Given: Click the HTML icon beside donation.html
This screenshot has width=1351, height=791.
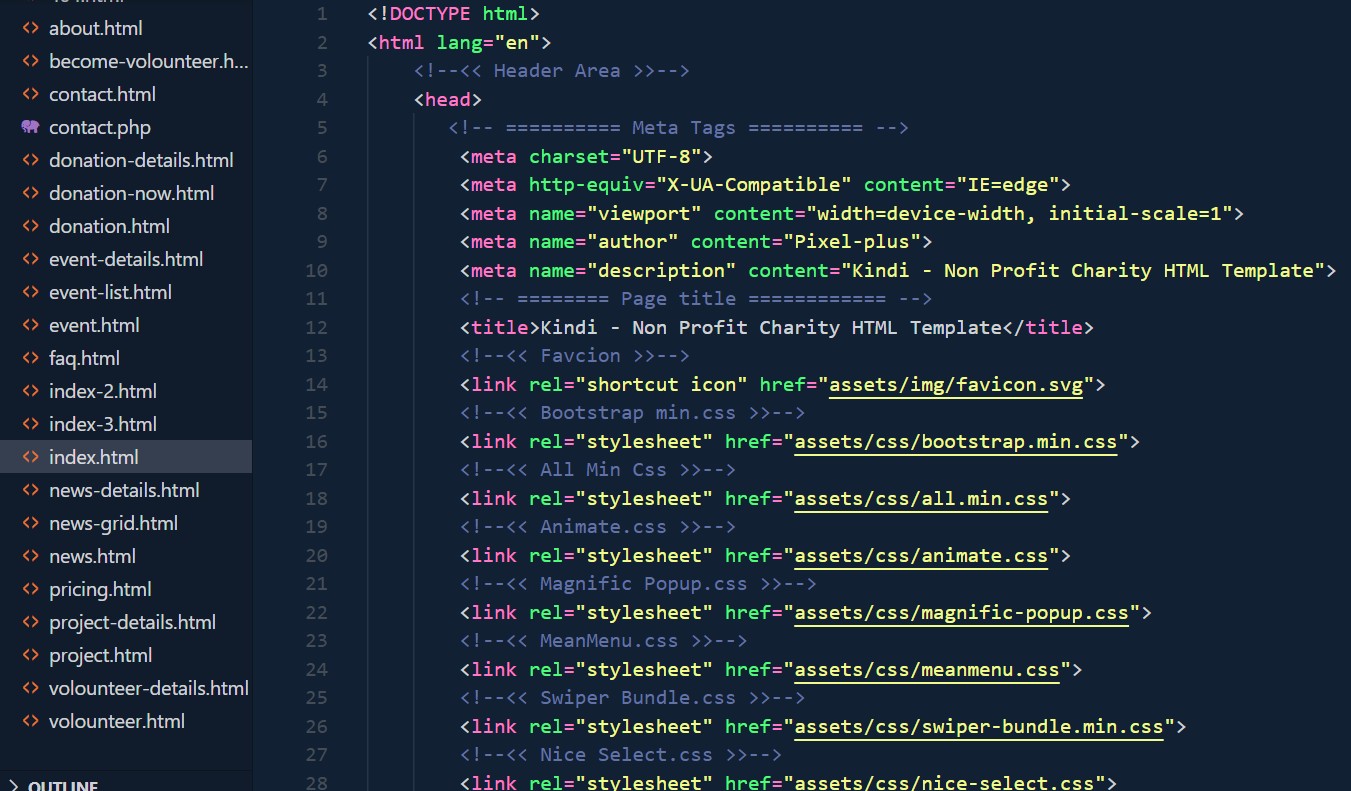Looking at the screenshot, I should (x=30, y=226).
